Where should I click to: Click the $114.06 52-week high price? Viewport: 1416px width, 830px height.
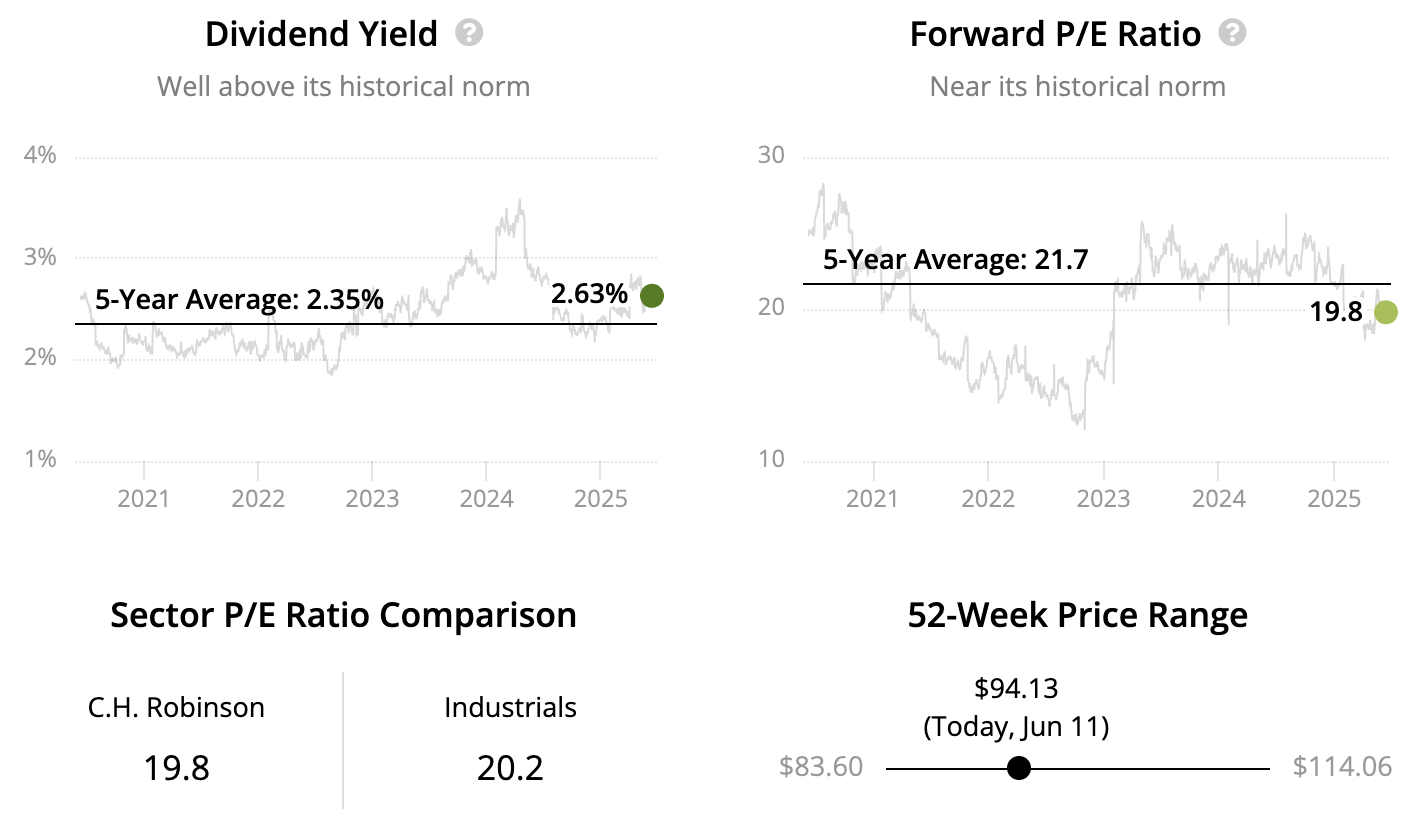[1342, 767]
